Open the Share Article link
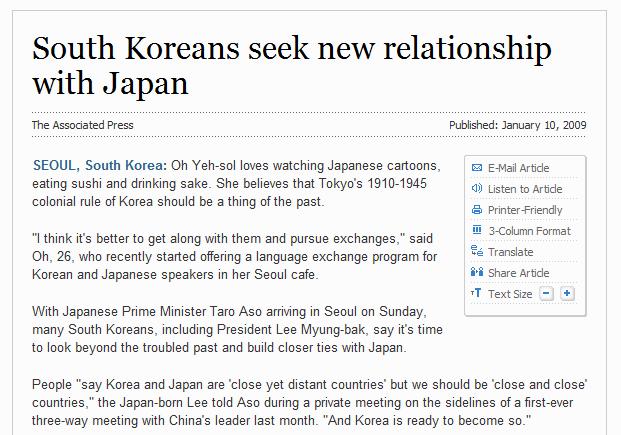 [x=518, y=273]
